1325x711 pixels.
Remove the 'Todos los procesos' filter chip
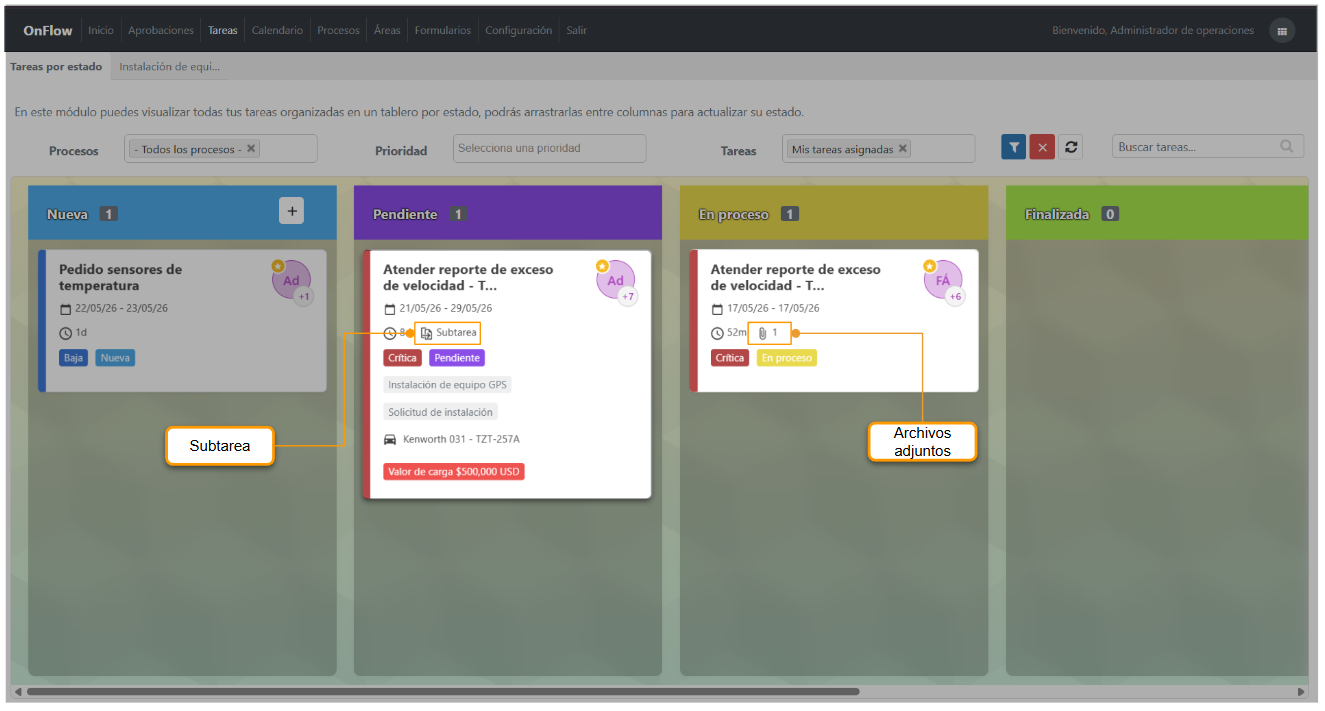pos(251,148)
